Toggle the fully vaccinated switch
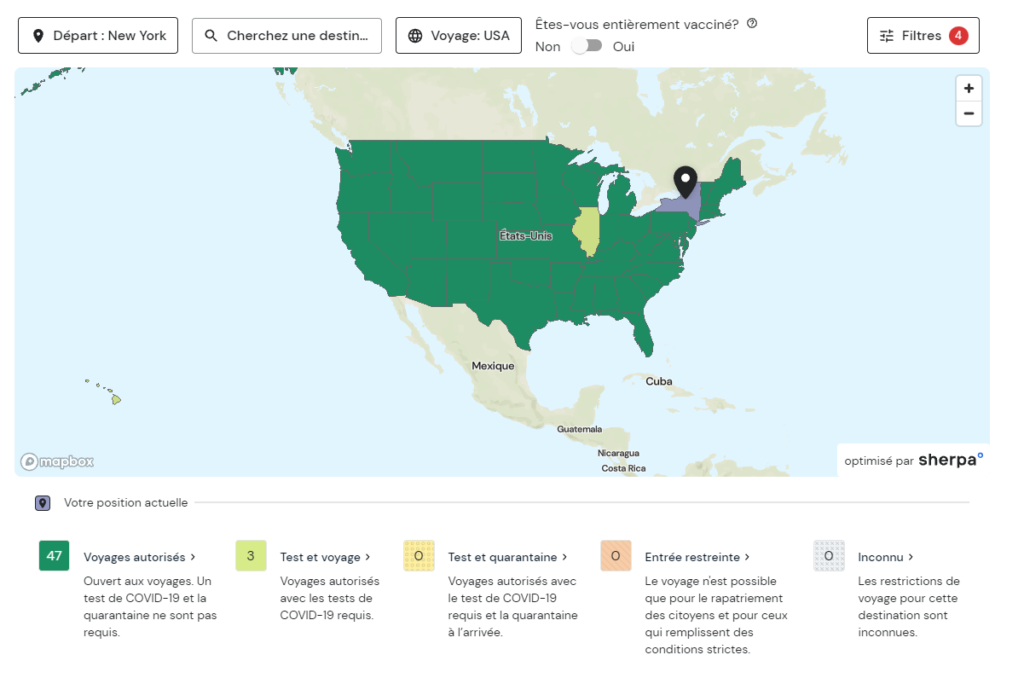This screenshot has width=1024, height=684. [587, 46]
